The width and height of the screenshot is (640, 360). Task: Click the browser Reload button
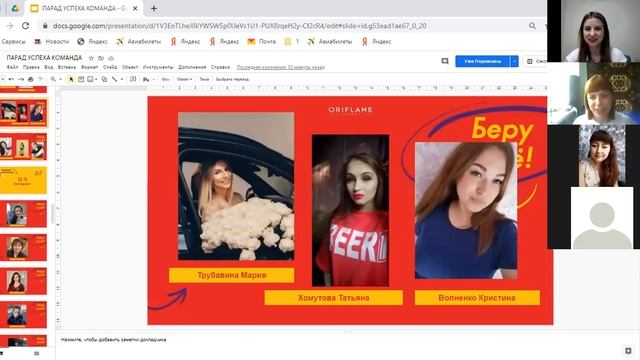tap(25, 26)
